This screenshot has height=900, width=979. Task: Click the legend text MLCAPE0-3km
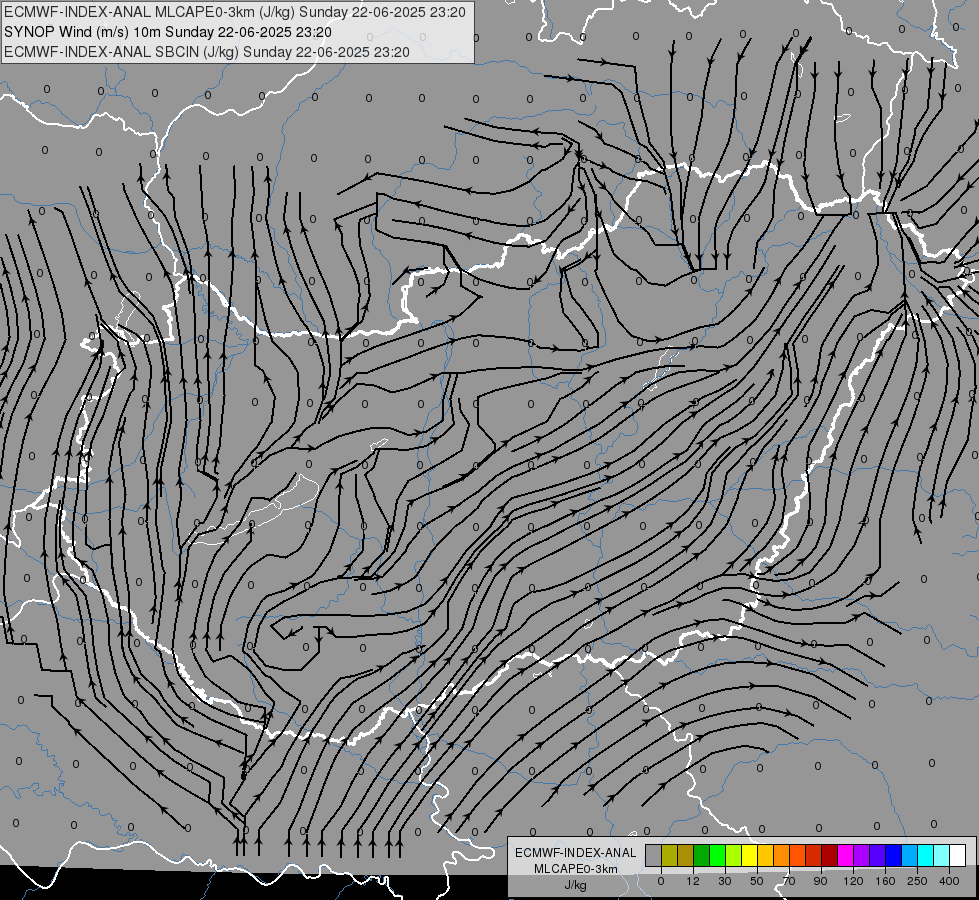click(x=576, y=869)
